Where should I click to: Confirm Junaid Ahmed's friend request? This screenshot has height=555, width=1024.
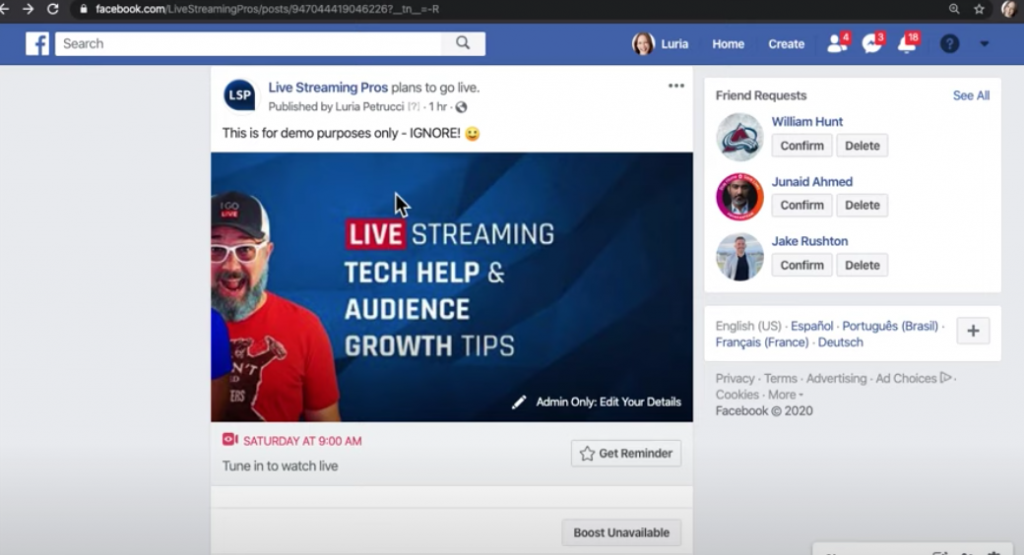coord(802,205)
